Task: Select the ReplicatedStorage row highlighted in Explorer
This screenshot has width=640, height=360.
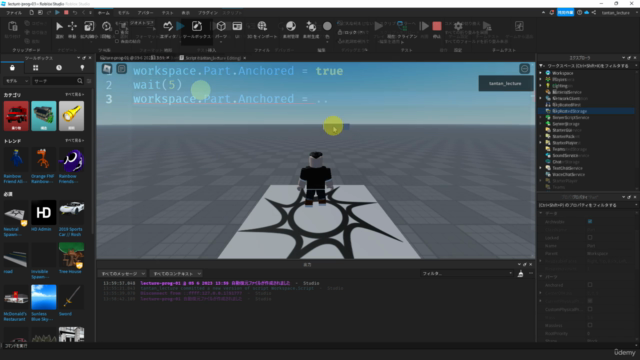Action: click(x=586, y=111)
